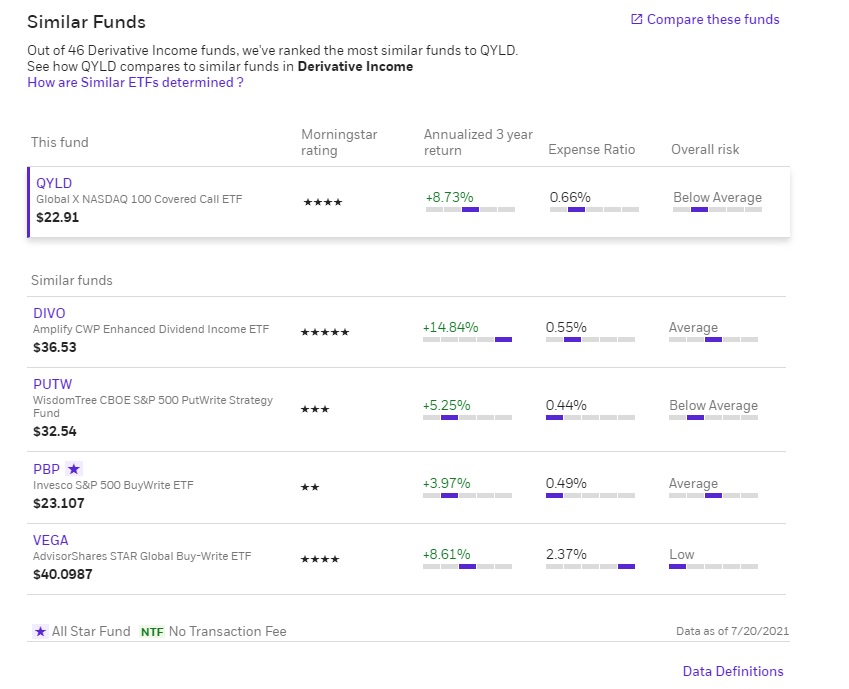The height and width of the screenshot is (689, 849).
Task: Open the QYLD ticker link
Action: tap(54, 183)
